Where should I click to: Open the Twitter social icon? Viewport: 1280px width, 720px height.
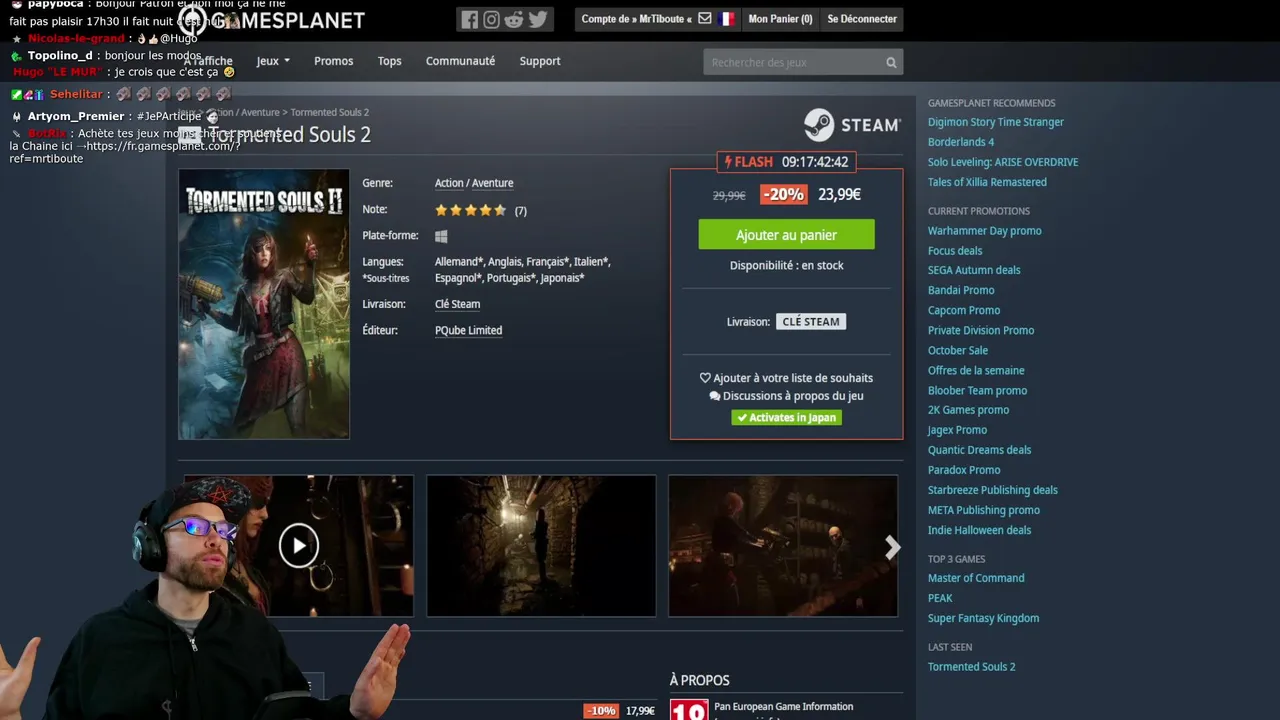(538, 19)
